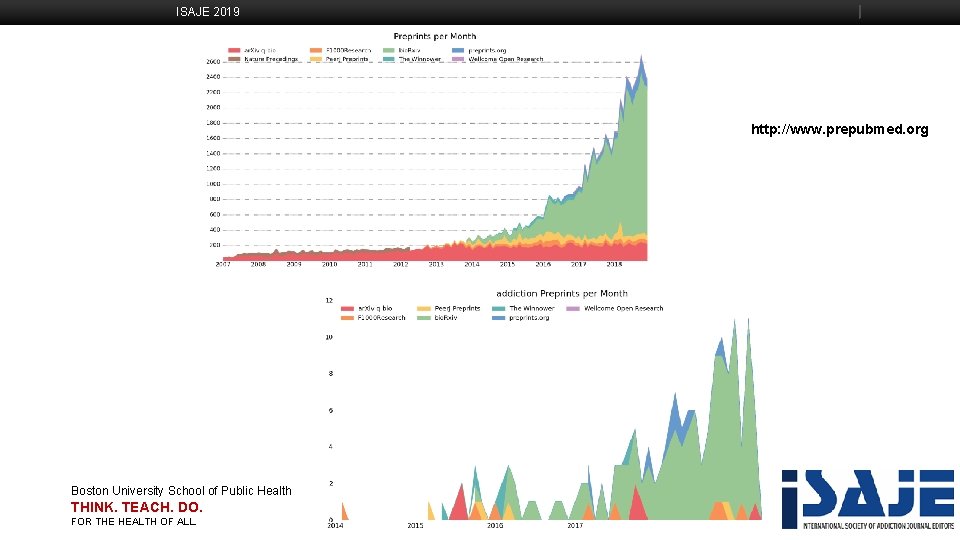Click the ISAJE logo image
960x540 pixels.
pyautogui.click(x=868, y=500)
